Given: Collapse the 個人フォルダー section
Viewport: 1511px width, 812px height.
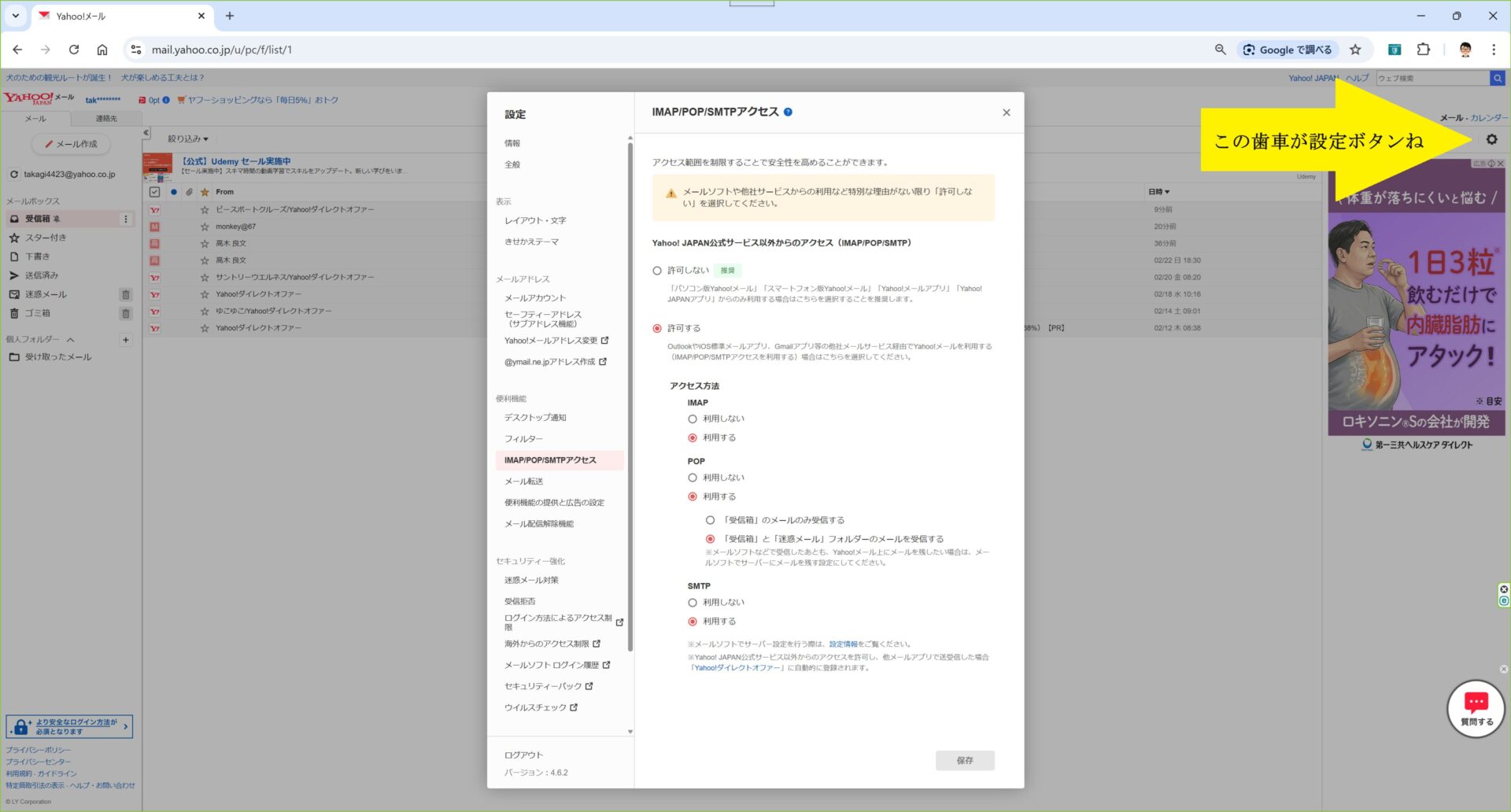Looking at the screenshot, I should tap(71, 340).
